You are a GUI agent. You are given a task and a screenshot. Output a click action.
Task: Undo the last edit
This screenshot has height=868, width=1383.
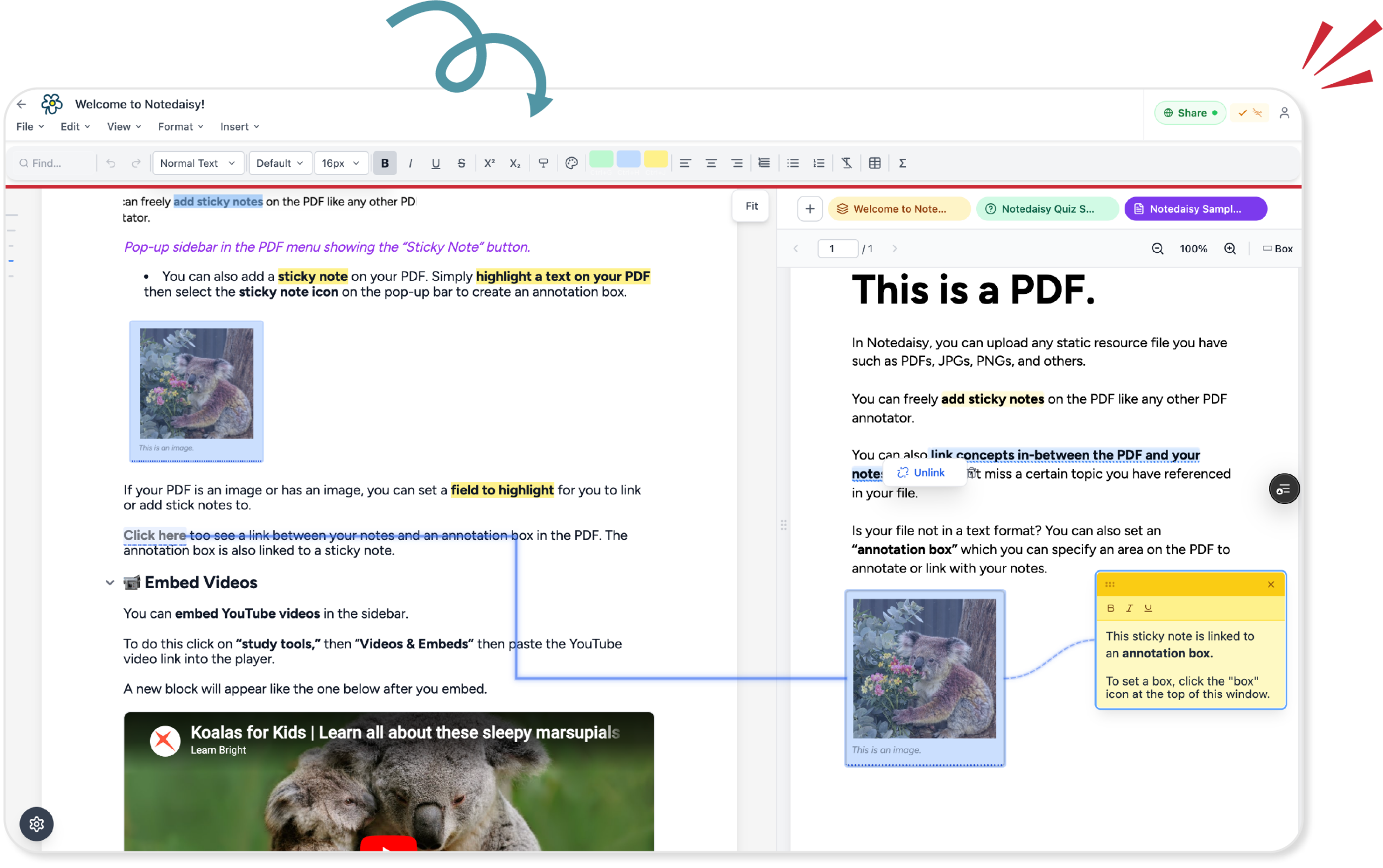point(111,163)
